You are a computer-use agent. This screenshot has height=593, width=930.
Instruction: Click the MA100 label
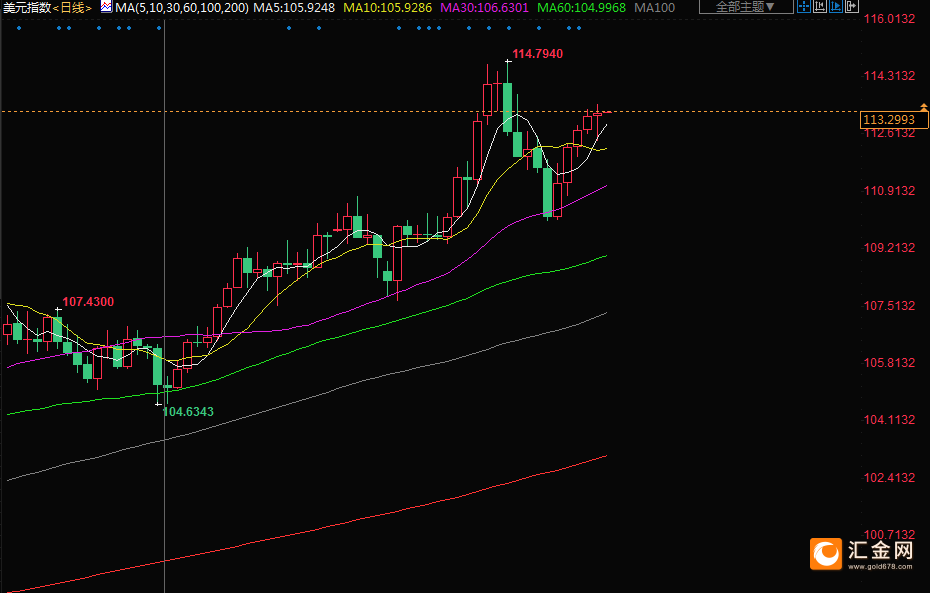click(x=655, y=8)
